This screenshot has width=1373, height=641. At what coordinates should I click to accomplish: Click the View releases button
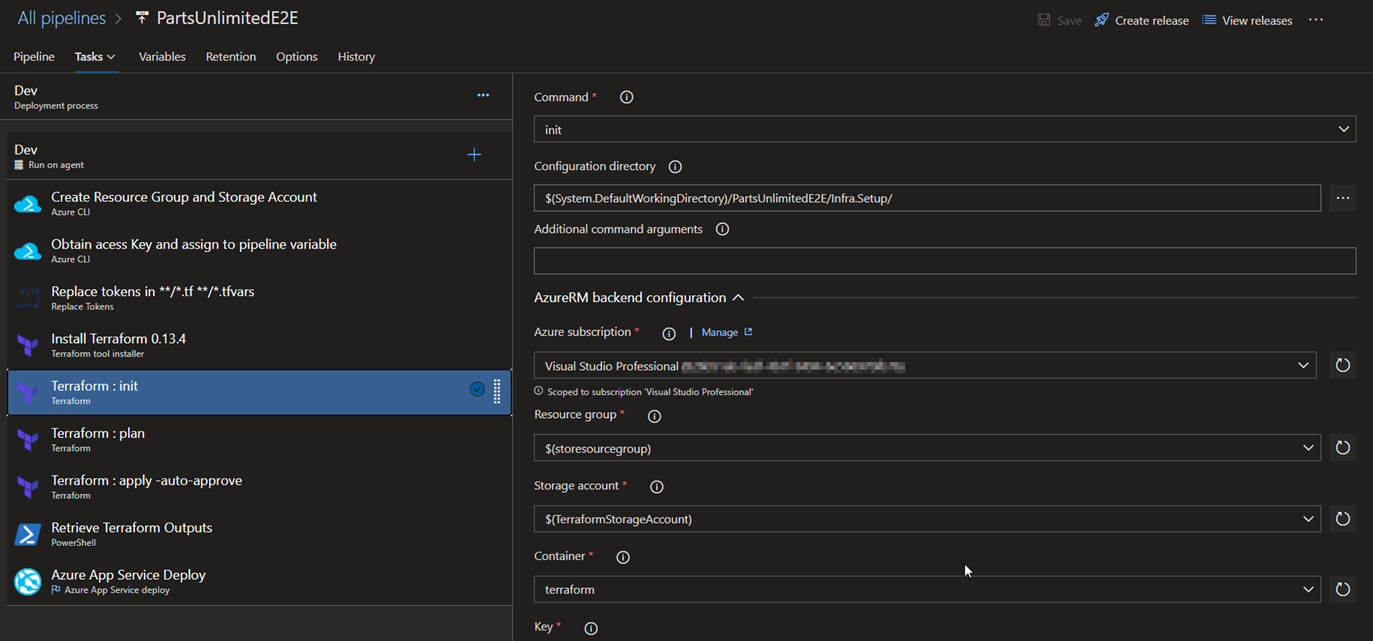pos(1247,20)
